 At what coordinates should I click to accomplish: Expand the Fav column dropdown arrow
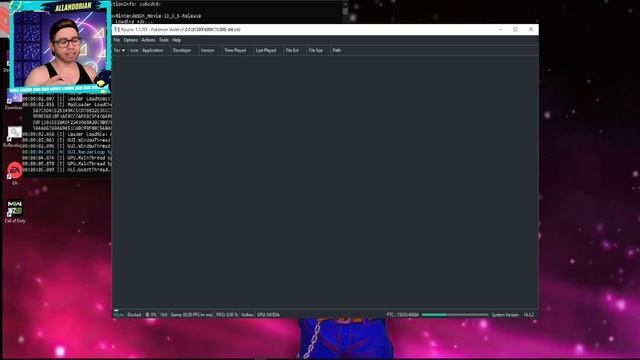coord(123,50)
